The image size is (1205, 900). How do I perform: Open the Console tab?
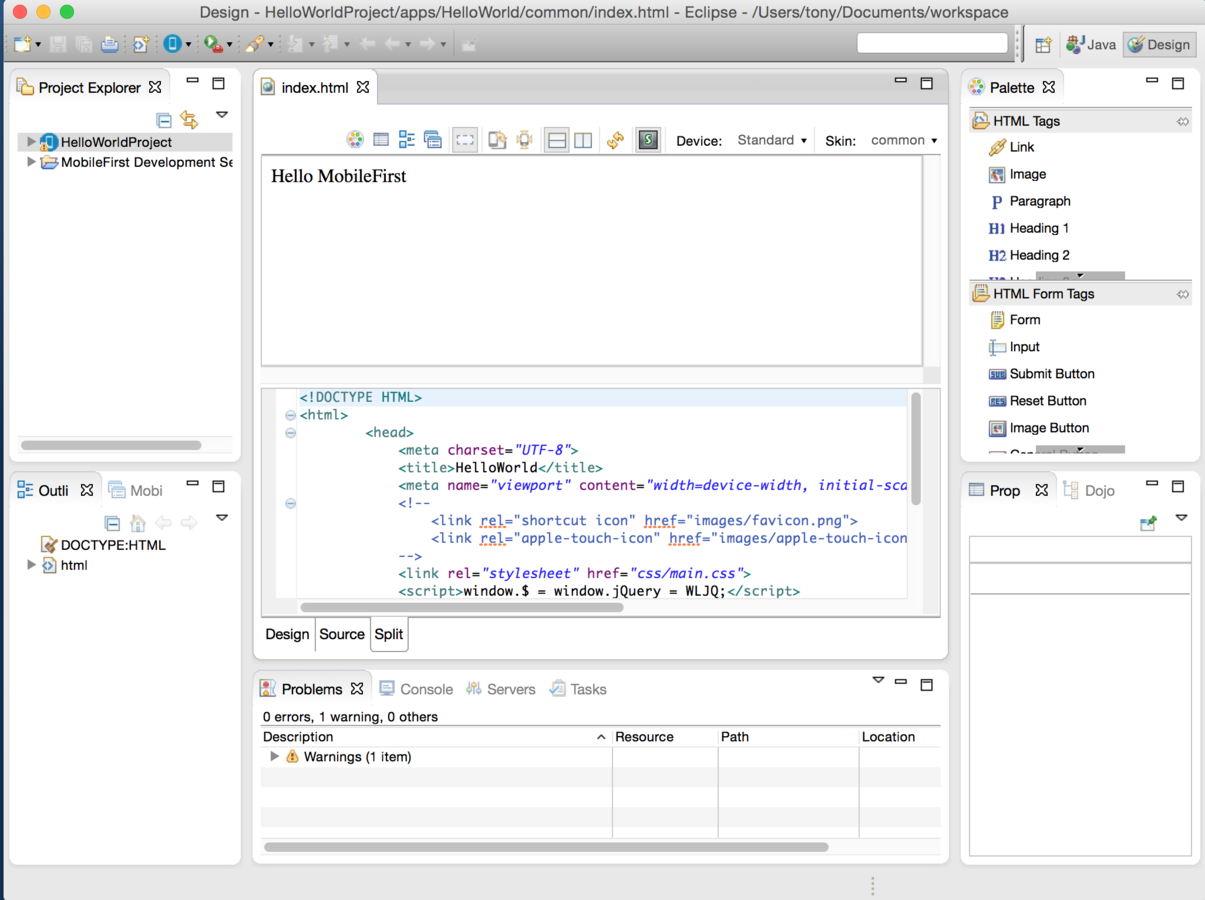coord(425,689)
